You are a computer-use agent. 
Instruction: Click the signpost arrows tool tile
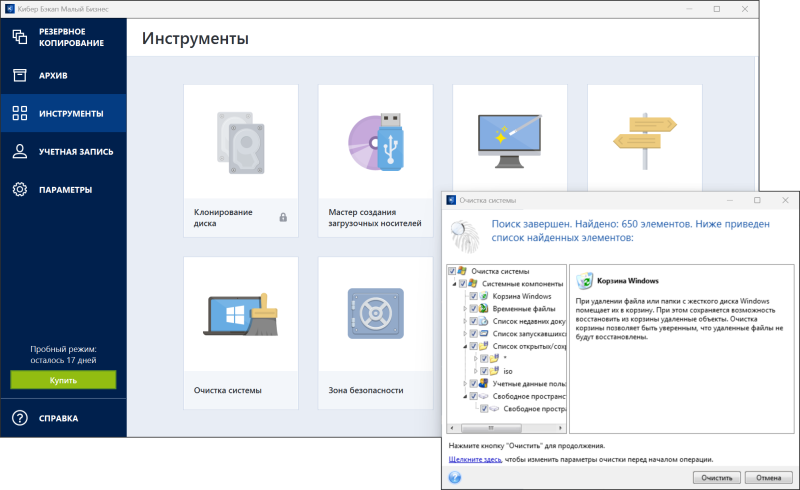(x=644, y=138)
